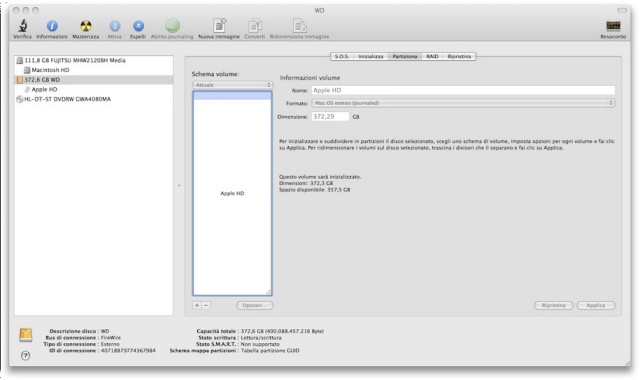The image size is (640, 380).
Task: Click the Verifica microscope icon
Action: click(x=22, y=26)
